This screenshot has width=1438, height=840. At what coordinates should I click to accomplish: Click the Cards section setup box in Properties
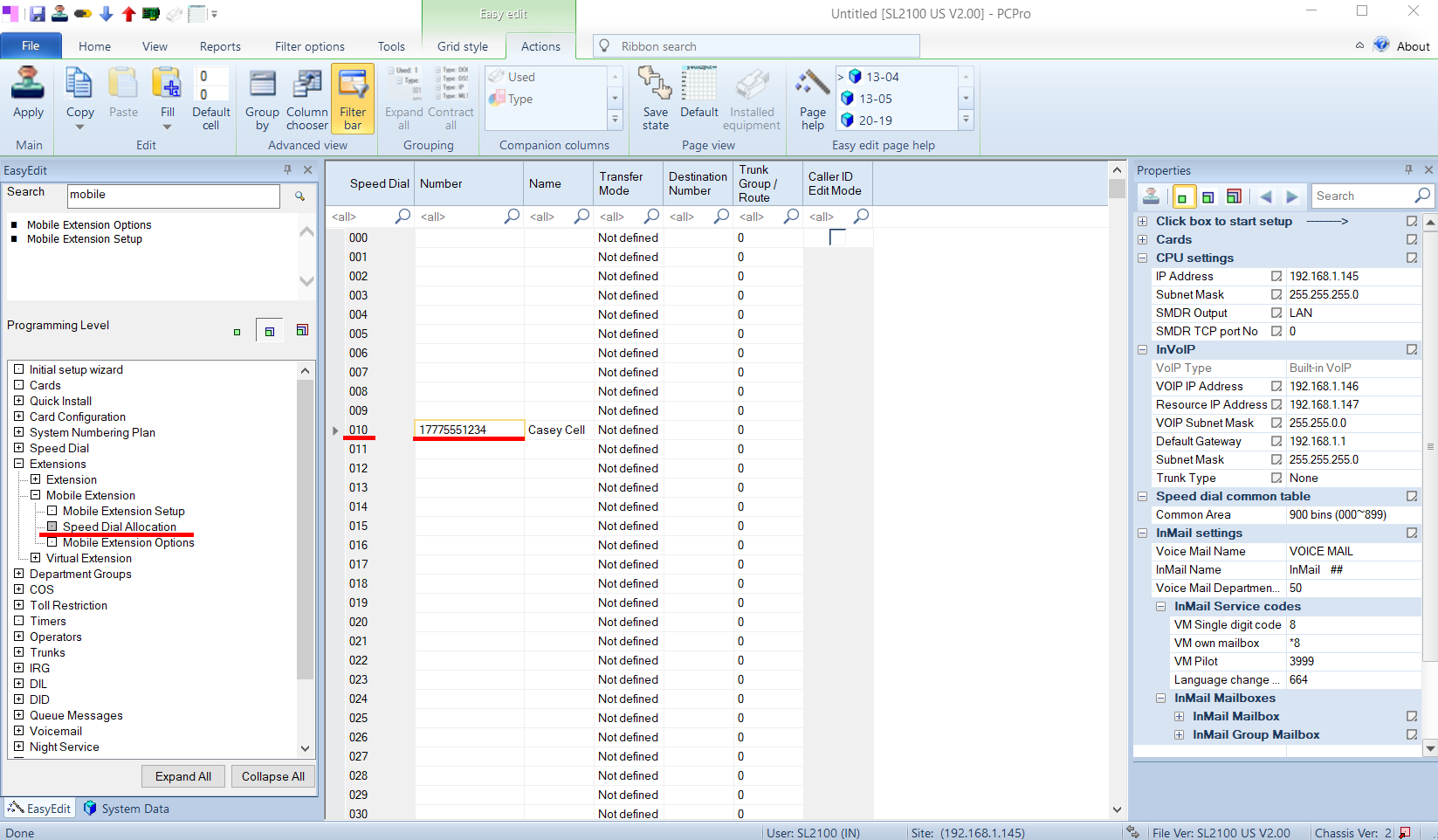coord(1412,239)
